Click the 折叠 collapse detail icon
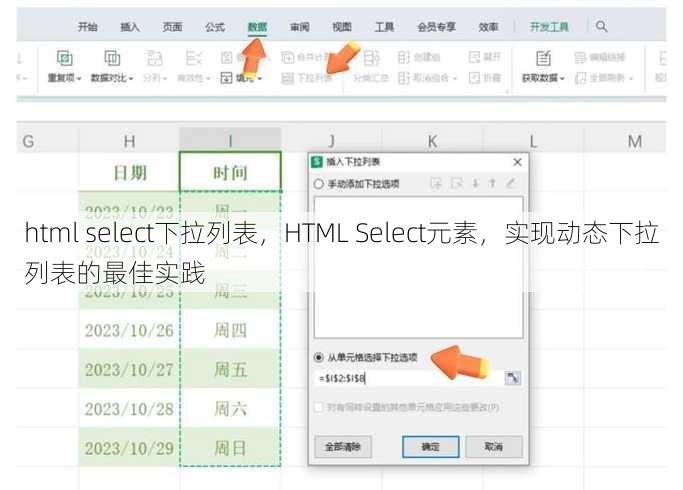This screenshot has height=490, width=683. tap(474, 78)
